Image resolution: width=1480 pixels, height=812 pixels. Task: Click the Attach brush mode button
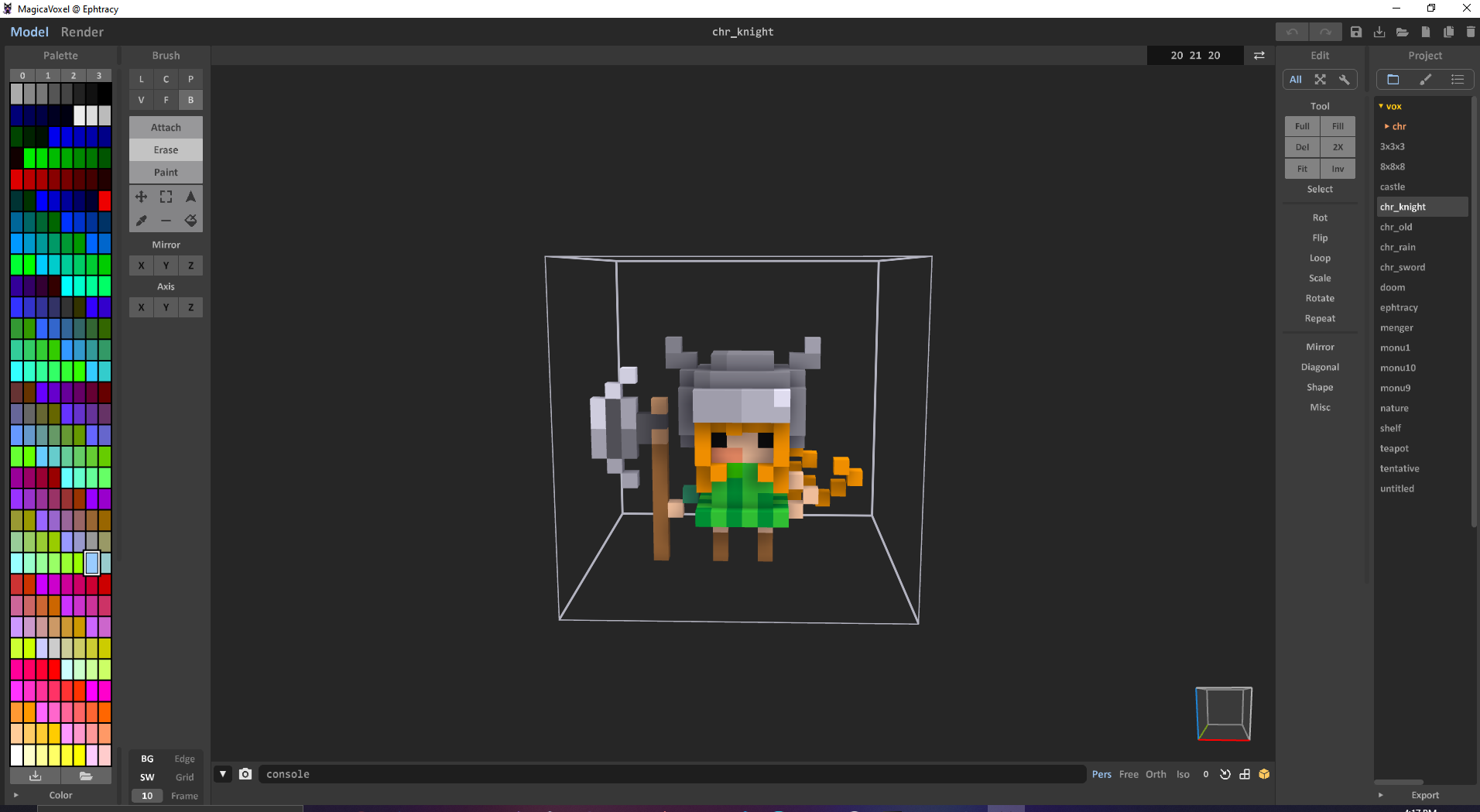pos(166,128)
